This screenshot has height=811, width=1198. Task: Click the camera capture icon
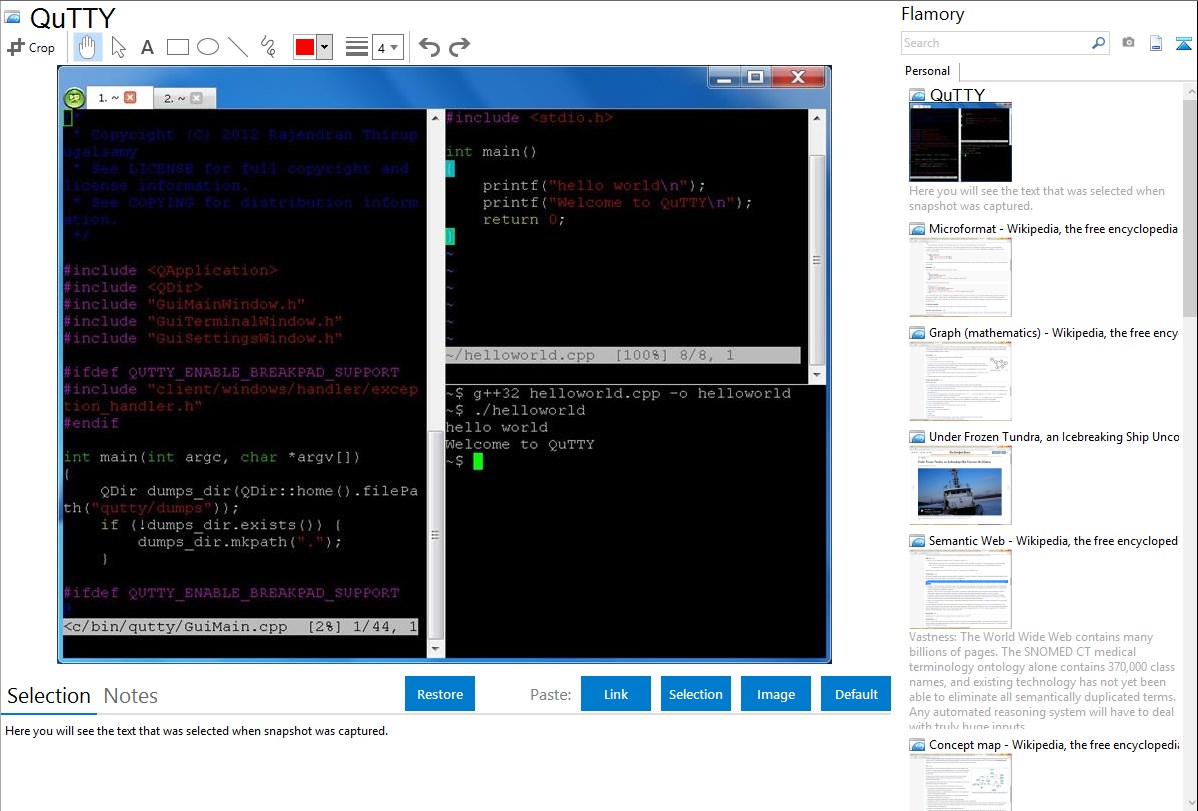[1128, 43]
